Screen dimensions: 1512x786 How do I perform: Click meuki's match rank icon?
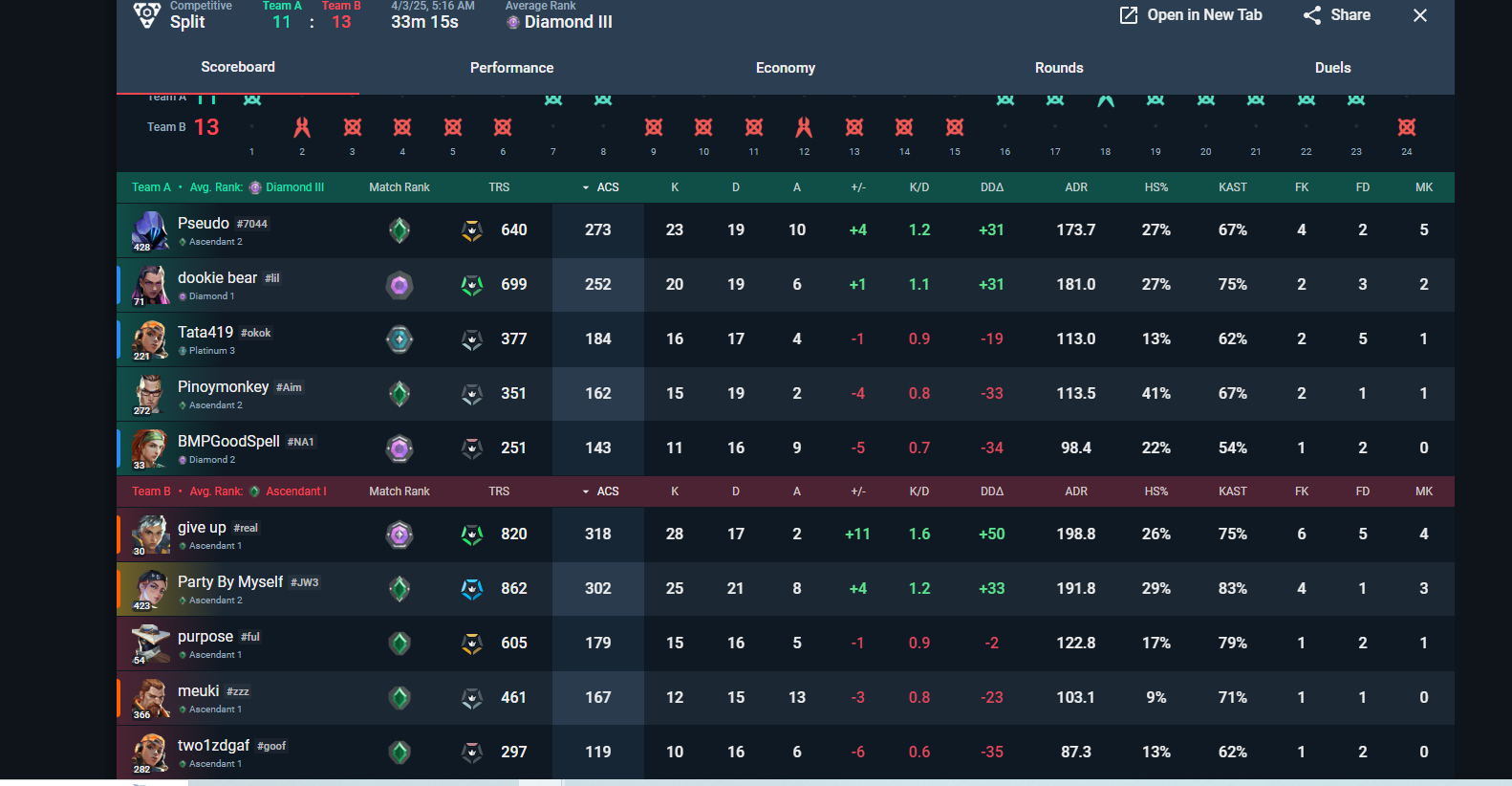point(400,698)
